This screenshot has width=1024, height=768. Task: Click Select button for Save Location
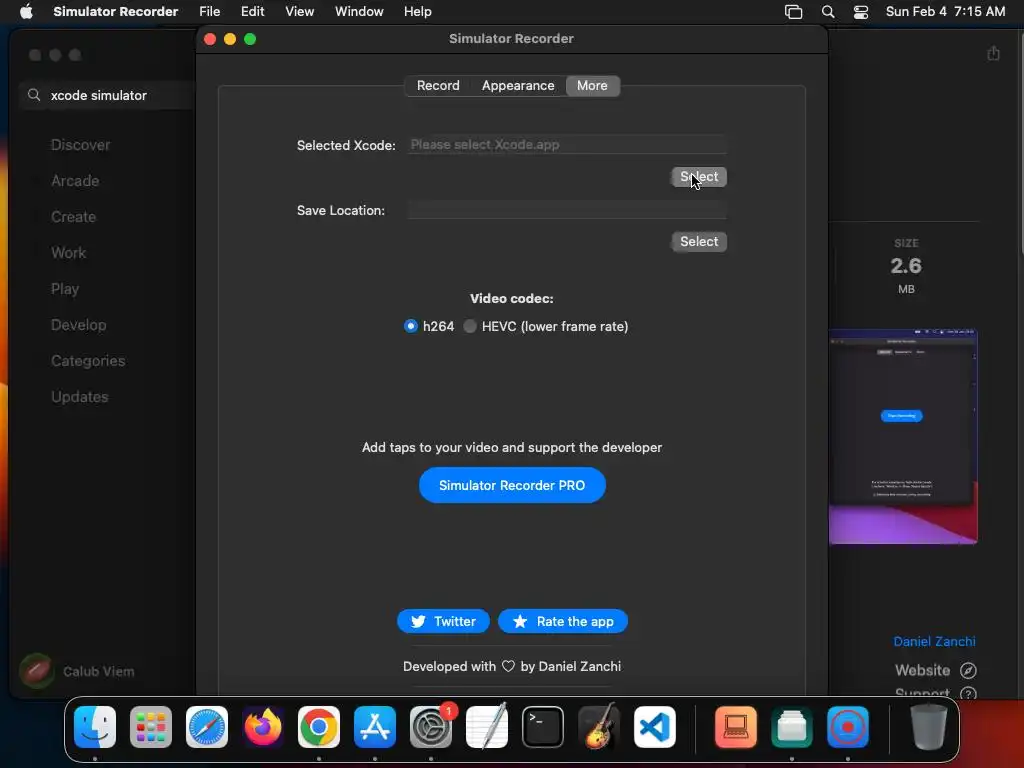(x=699, y=242)
